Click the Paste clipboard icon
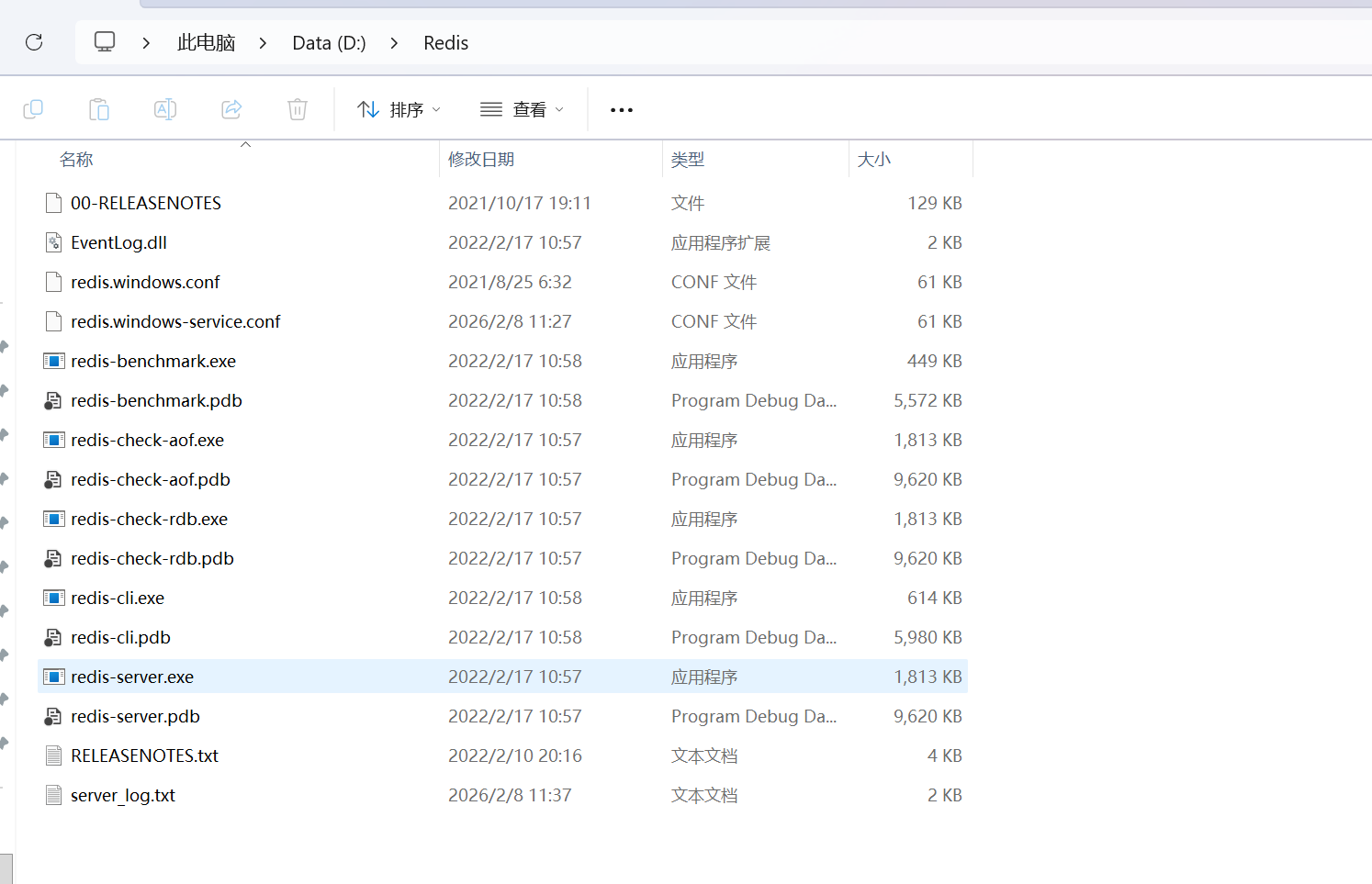The width and height of the screenshot is (1372, 884). coord(99,109)
